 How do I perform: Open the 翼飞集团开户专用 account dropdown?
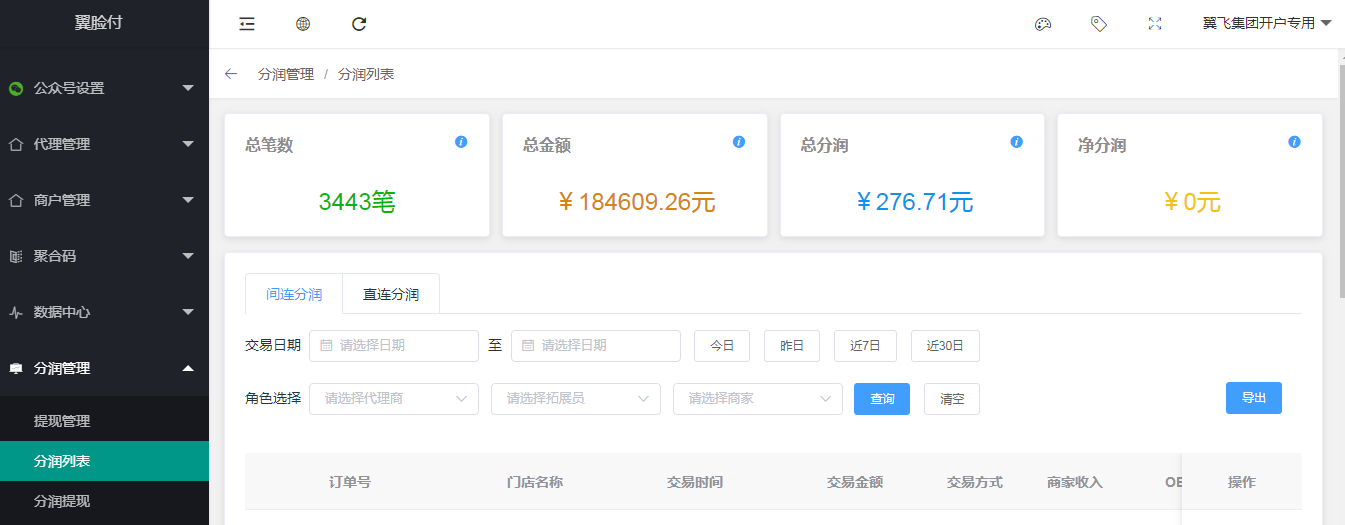click(1267, 24)
